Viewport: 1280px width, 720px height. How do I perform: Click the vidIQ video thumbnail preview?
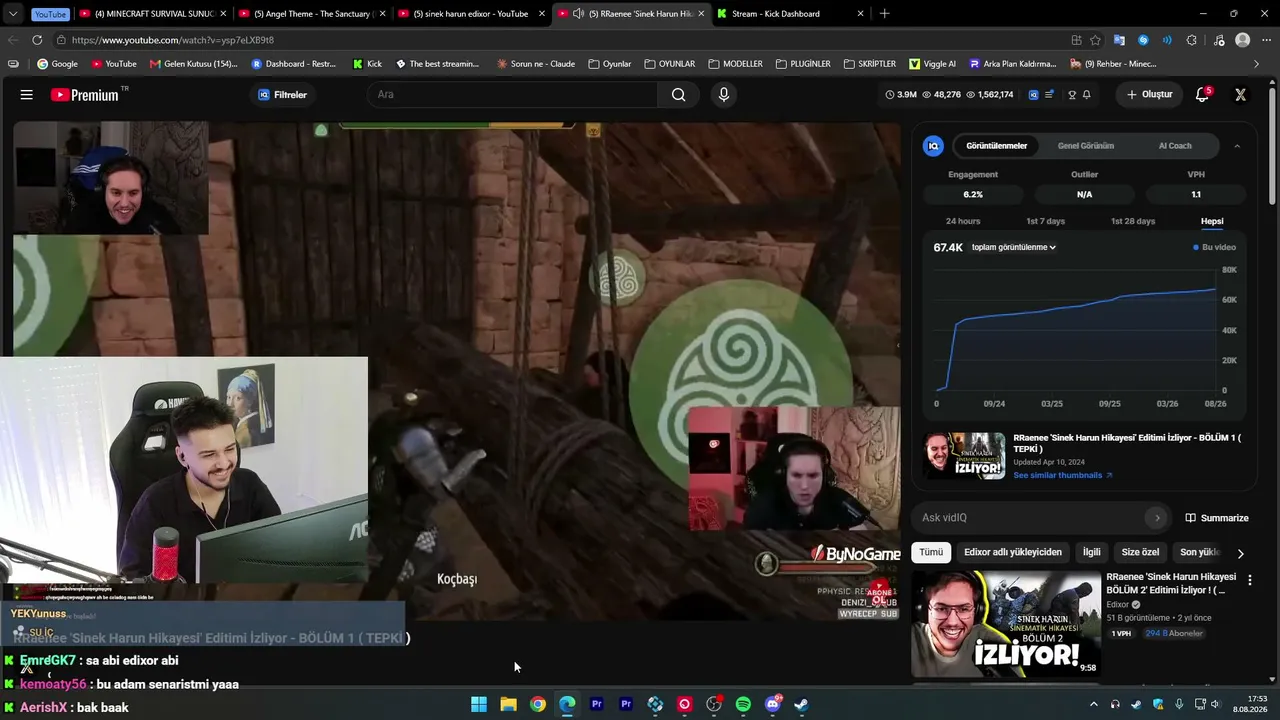(x=964, y=456)
